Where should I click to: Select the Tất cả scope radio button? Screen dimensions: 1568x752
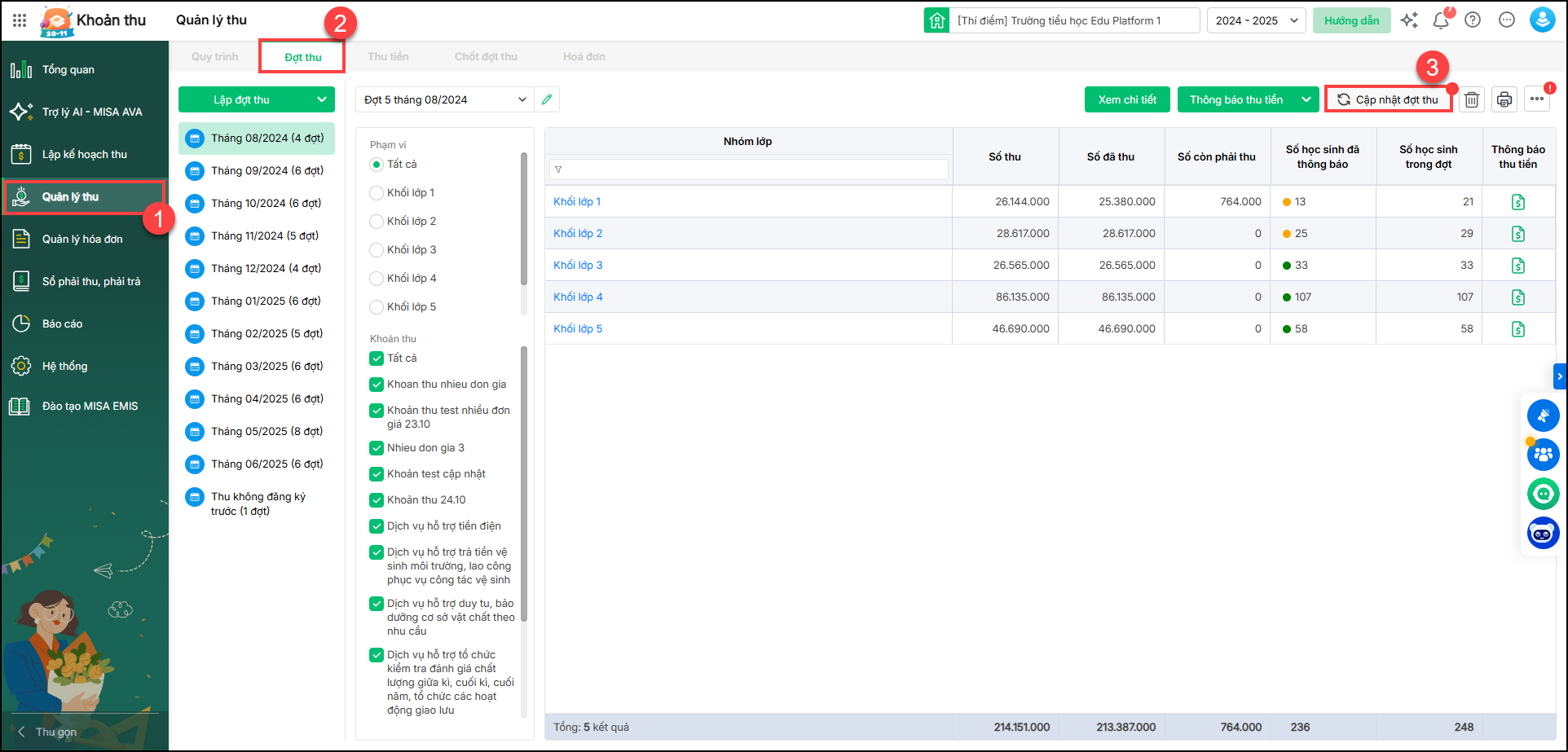coord(377,165)
